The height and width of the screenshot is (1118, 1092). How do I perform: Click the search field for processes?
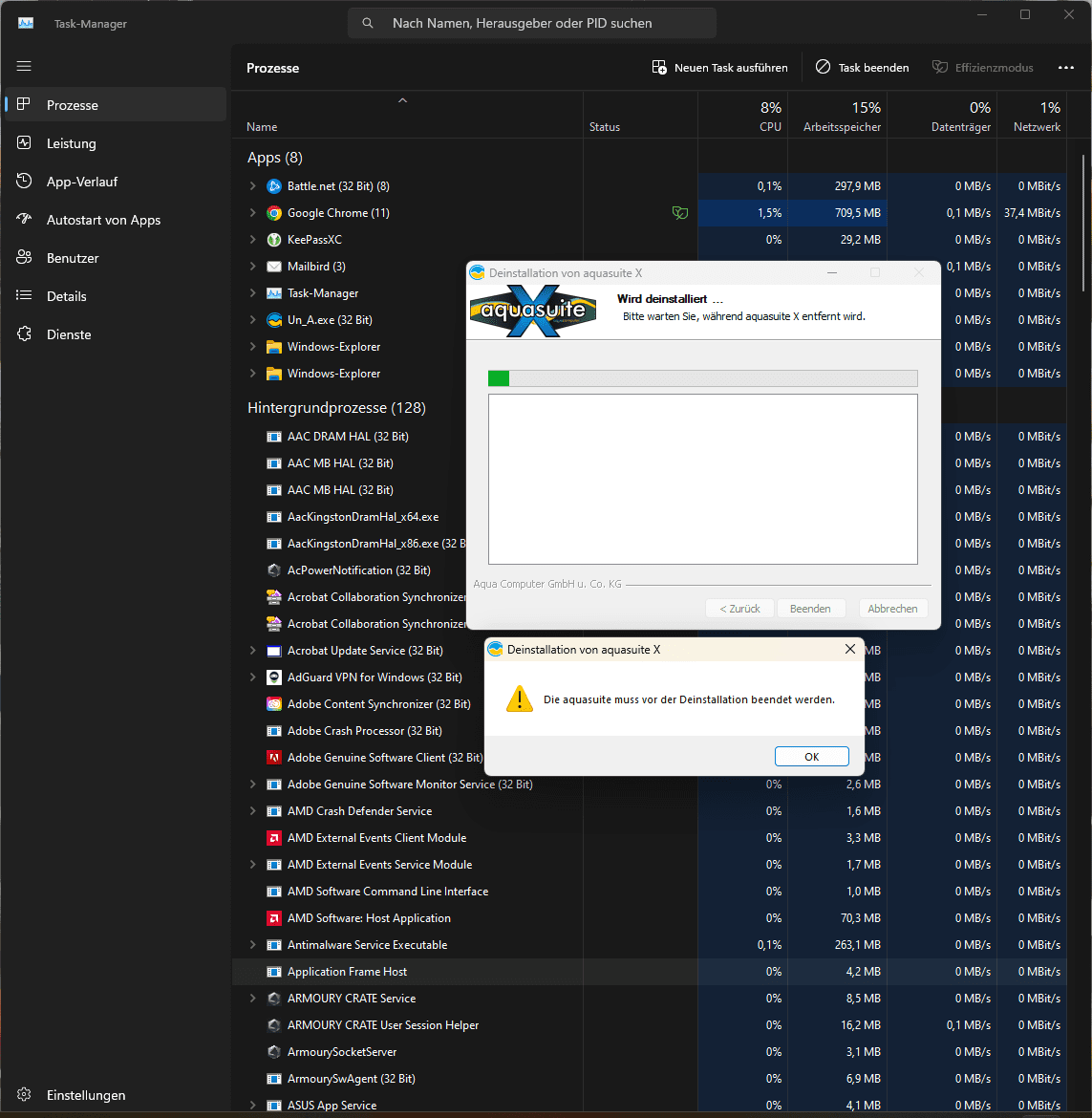click(x=532, y=24)
